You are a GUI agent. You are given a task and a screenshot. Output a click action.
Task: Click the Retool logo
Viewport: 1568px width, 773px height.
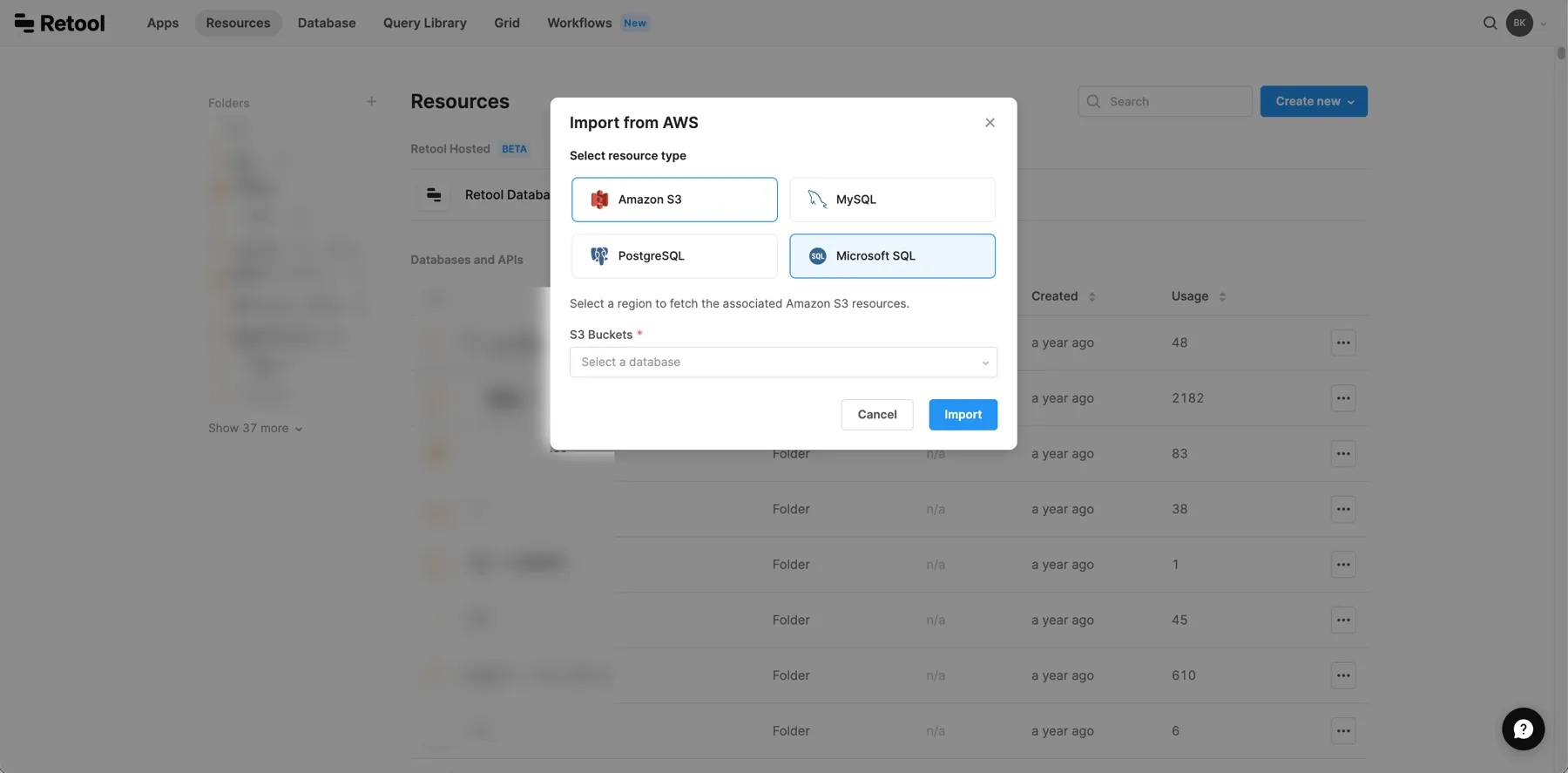point(59,23)
